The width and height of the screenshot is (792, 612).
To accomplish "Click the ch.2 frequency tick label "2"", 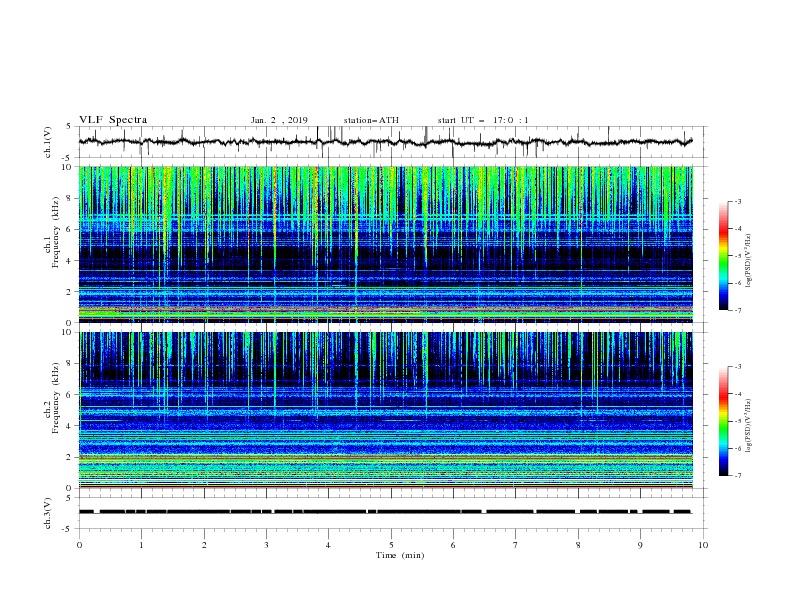I will [70, 457].
